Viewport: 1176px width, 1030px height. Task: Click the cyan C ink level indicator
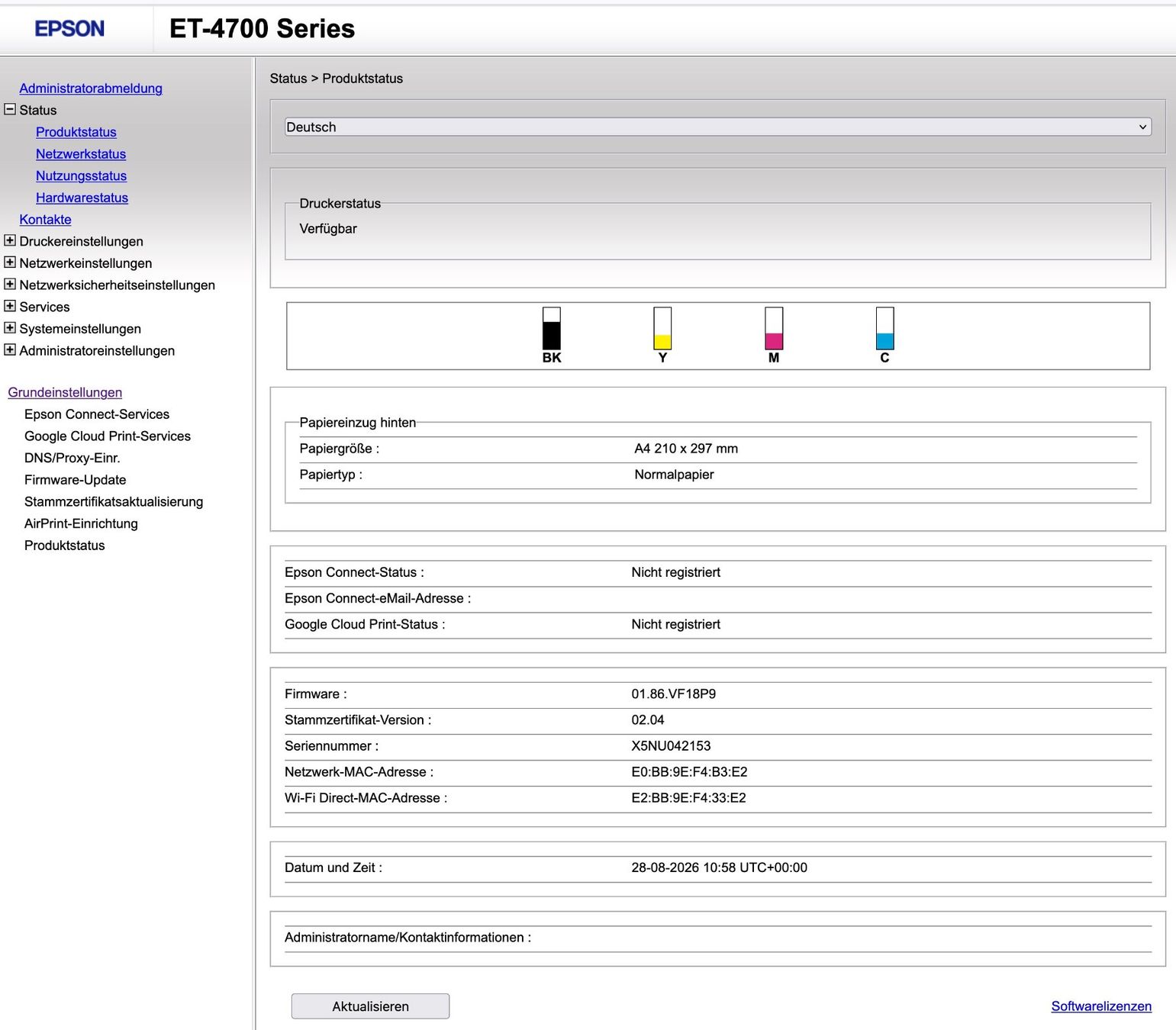point(884,329)
